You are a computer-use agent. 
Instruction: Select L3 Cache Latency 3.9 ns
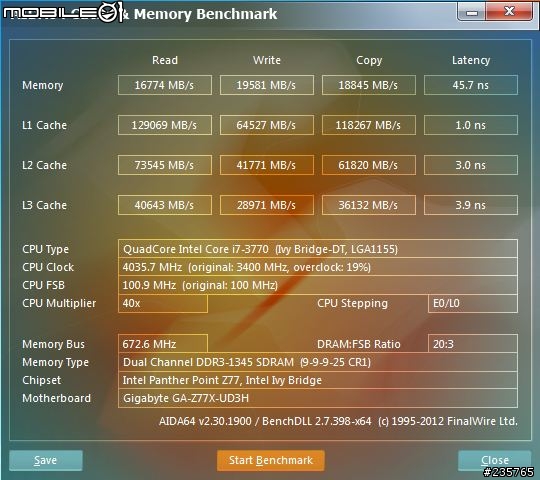(x=471, y=205)
